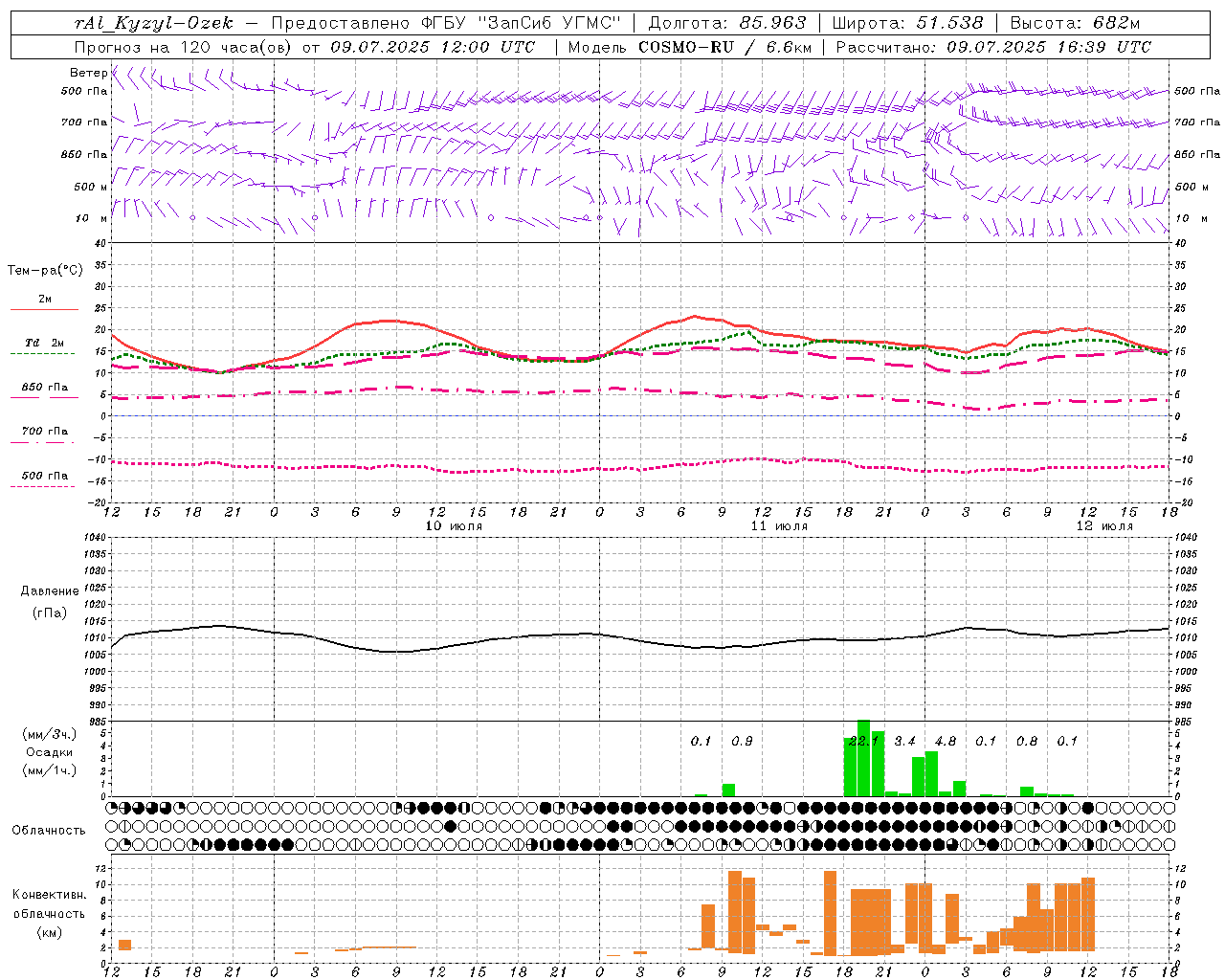This screenshot has height=980, width=1225.
Task: Click the 11 июля date label
Action: coord(779,526)
